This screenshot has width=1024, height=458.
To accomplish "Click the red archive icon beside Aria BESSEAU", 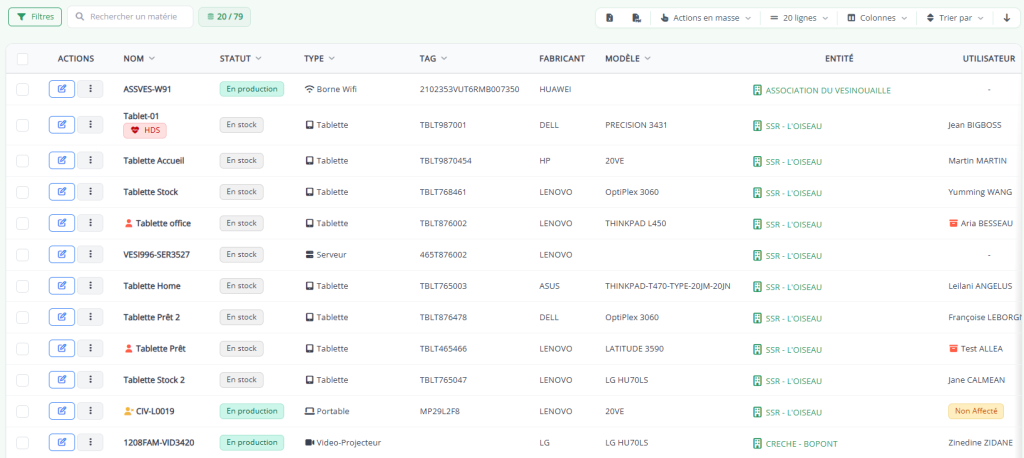I will 953,223.
